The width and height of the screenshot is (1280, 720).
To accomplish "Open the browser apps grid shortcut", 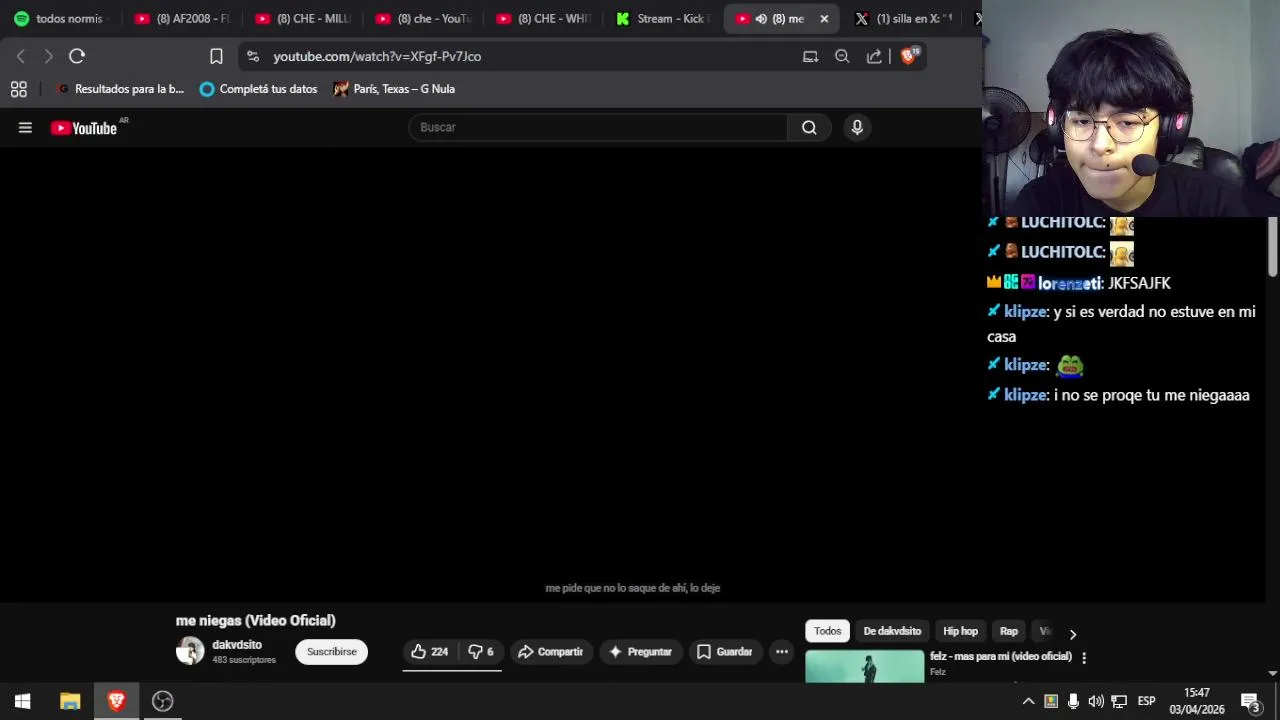I will pyautogui.click(x=18, y=89).
